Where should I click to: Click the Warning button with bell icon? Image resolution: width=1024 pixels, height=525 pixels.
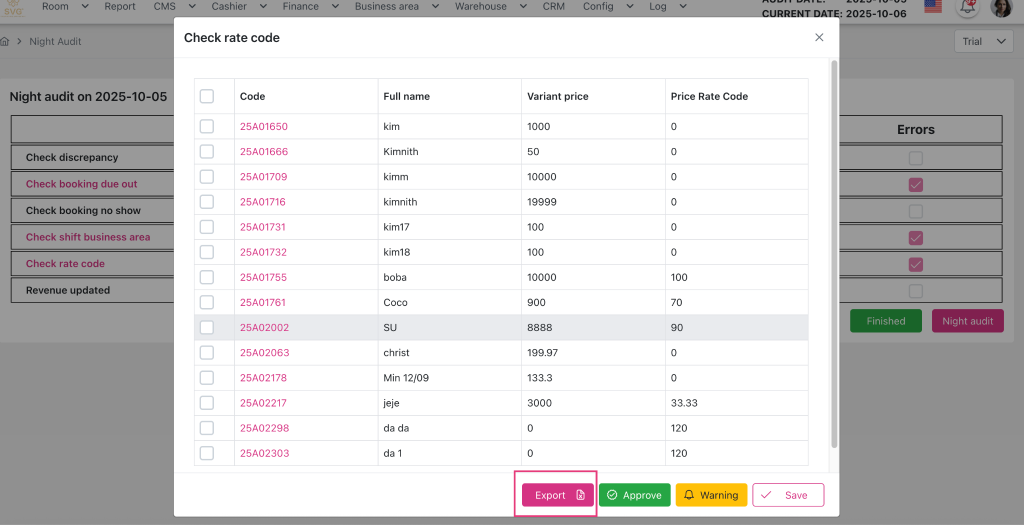[710, 495]
